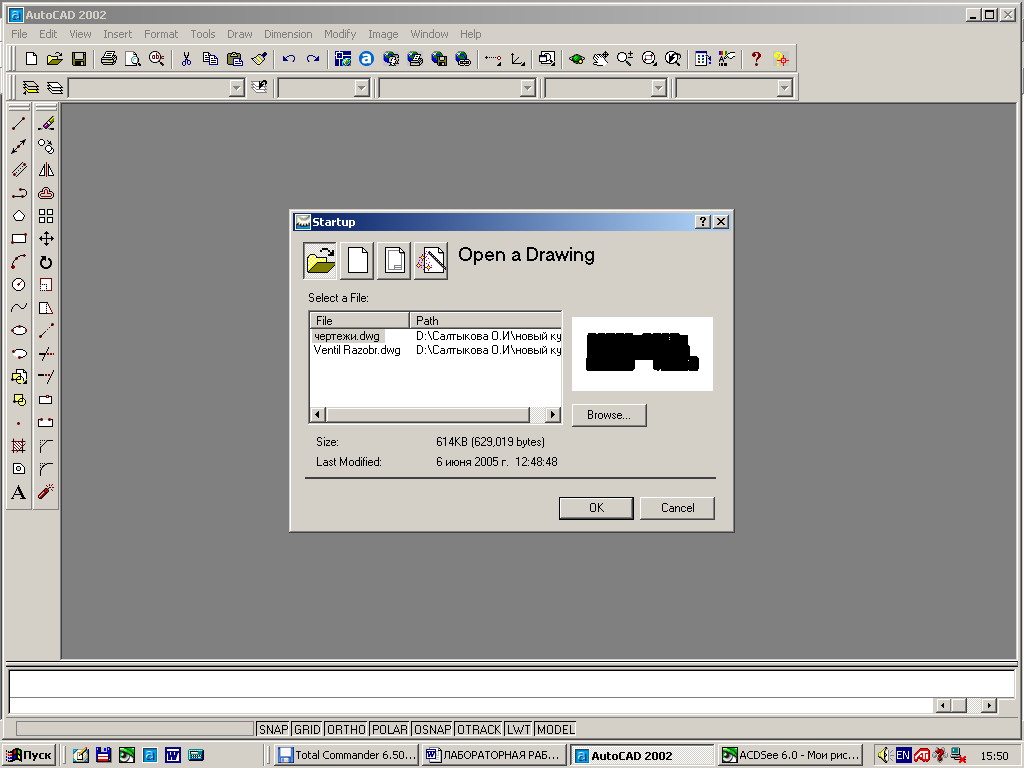Click Cancel in the Startup dialog

click(677, 508)
